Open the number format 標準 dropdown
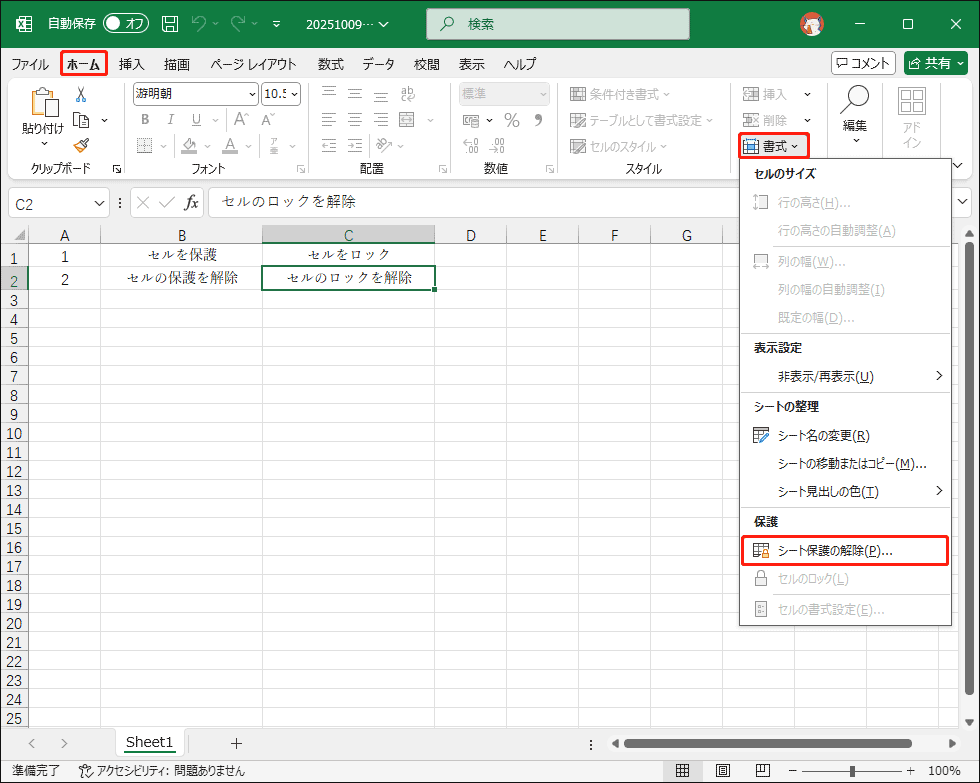Screen dimensions: 980x783 point(543,94)
